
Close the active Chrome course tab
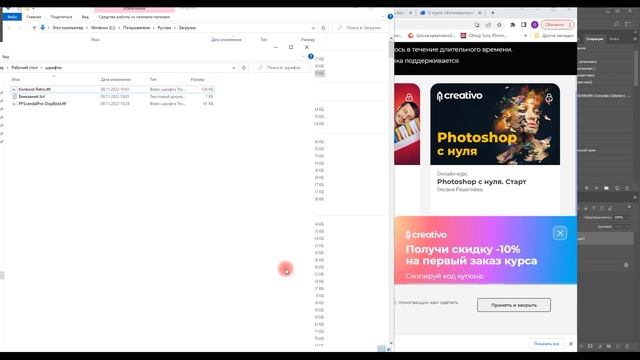point(480,13)
